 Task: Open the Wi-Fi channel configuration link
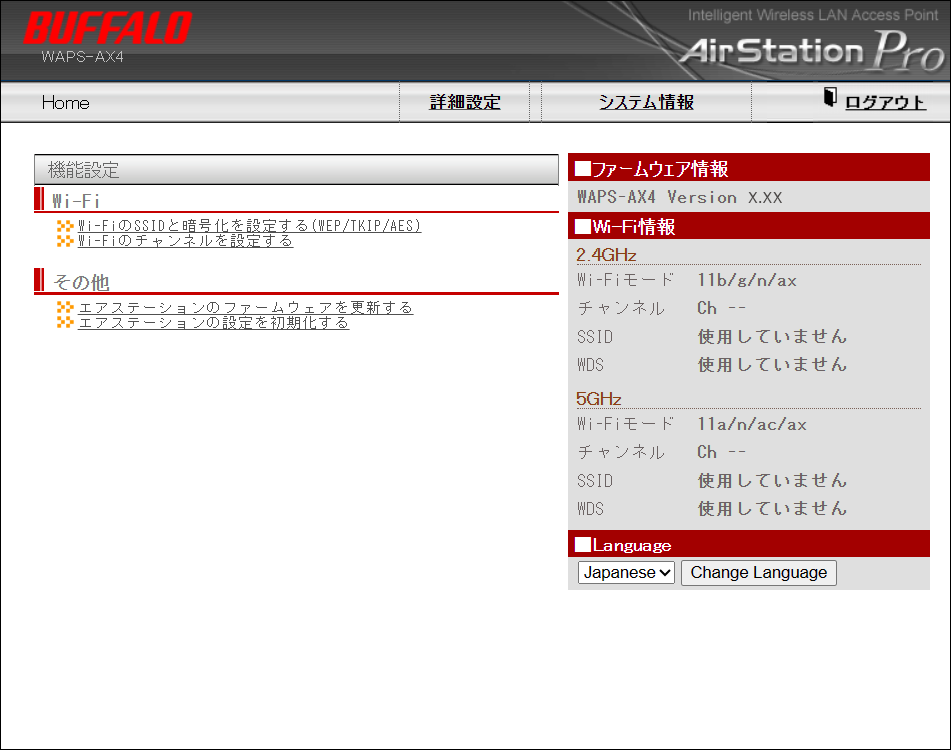coord(184,240)
